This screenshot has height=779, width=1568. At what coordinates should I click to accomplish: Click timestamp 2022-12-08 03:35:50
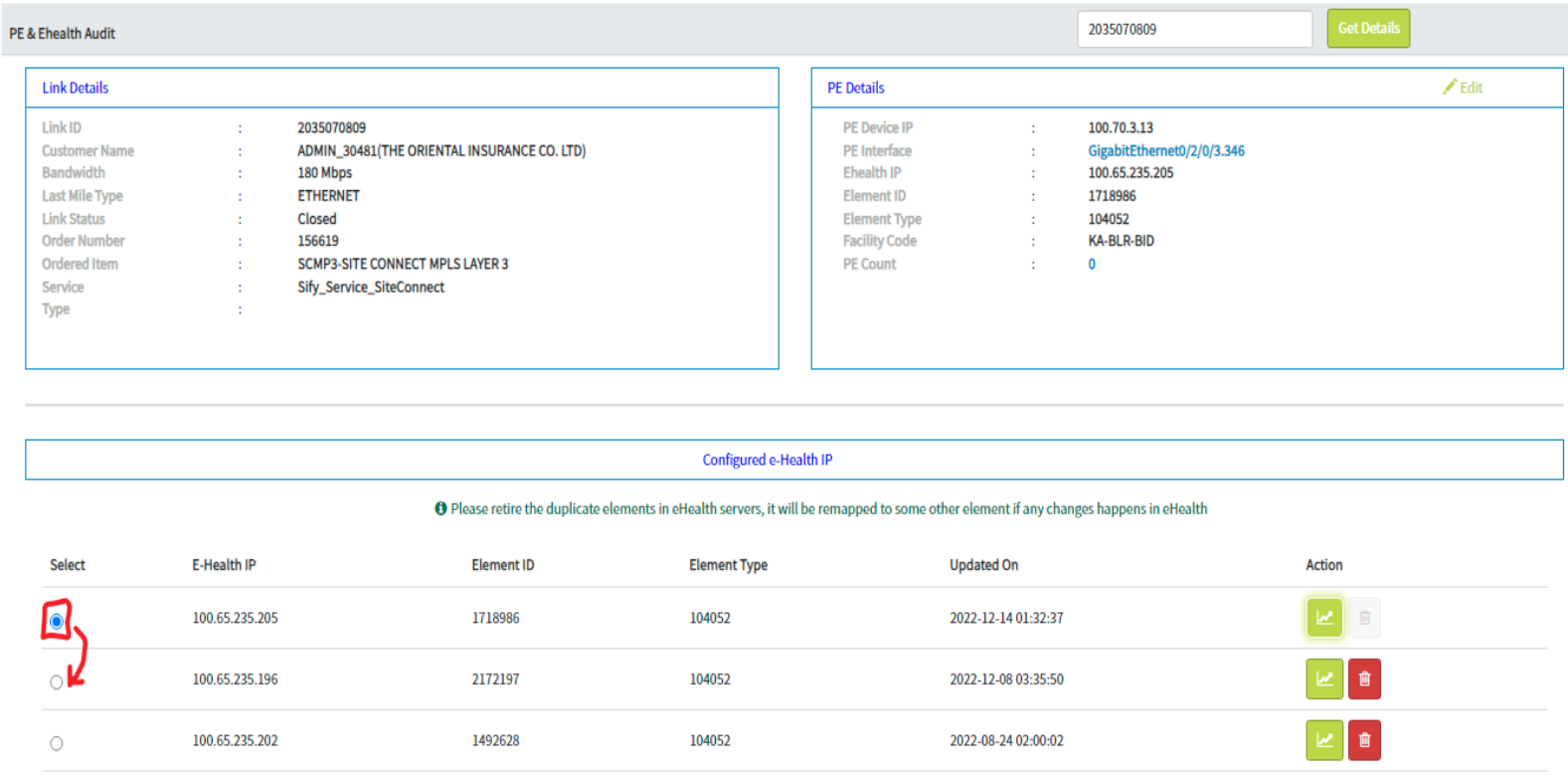[1006, 680]
